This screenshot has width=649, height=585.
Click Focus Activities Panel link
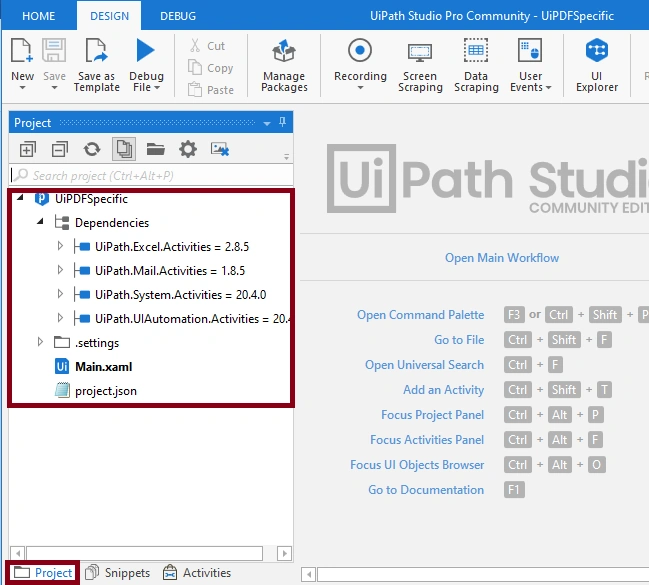point(427,440)
